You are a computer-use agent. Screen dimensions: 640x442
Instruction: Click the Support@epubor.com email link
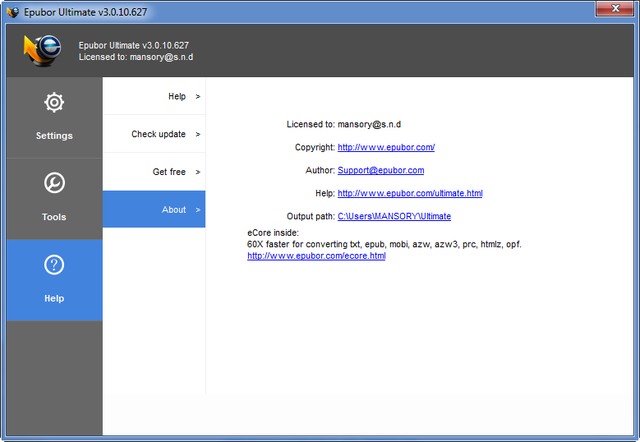click(x=380, y=170)
